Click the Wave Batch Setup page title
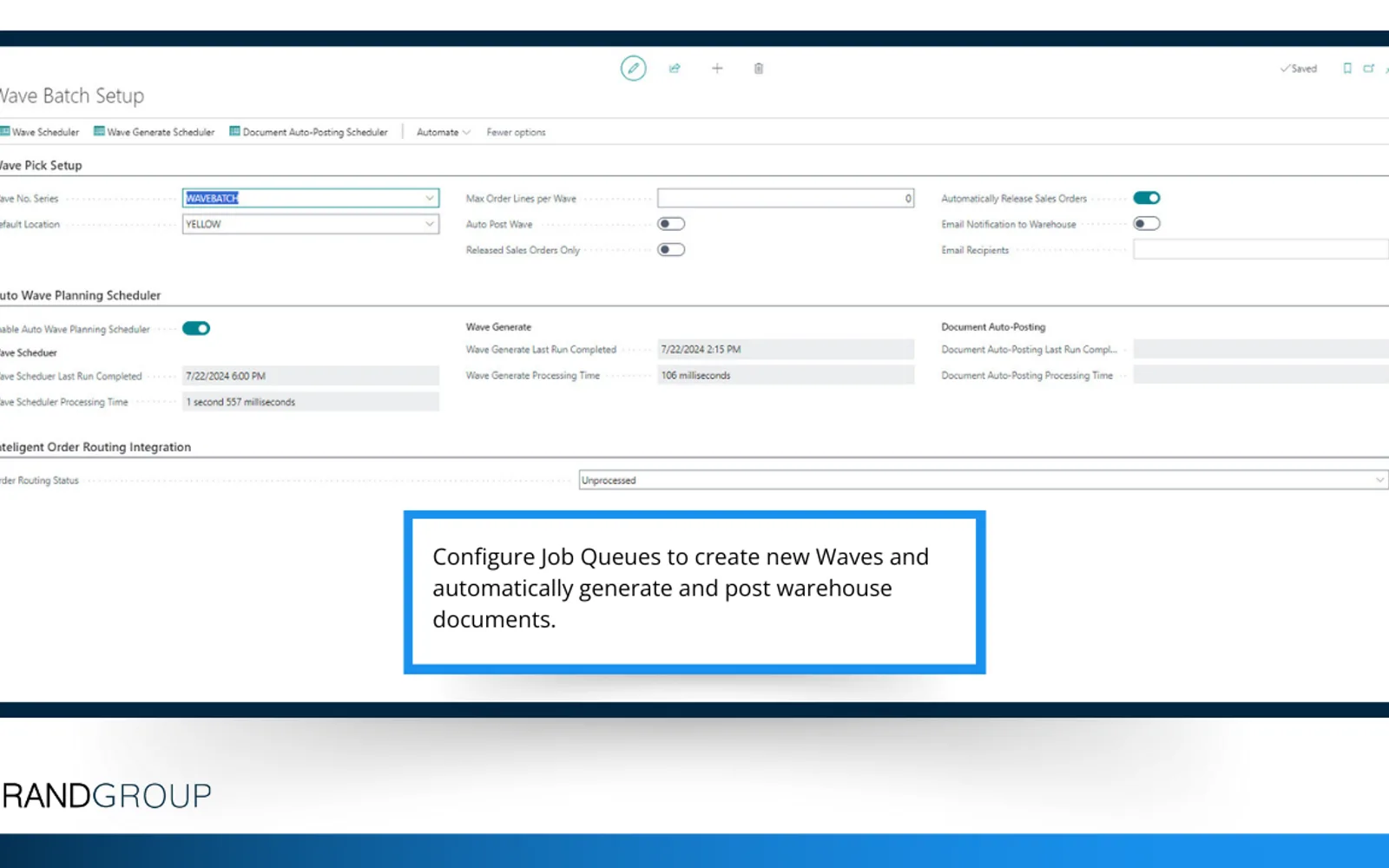This screenshot has height=868, width=1389. (x=72, y=95)
